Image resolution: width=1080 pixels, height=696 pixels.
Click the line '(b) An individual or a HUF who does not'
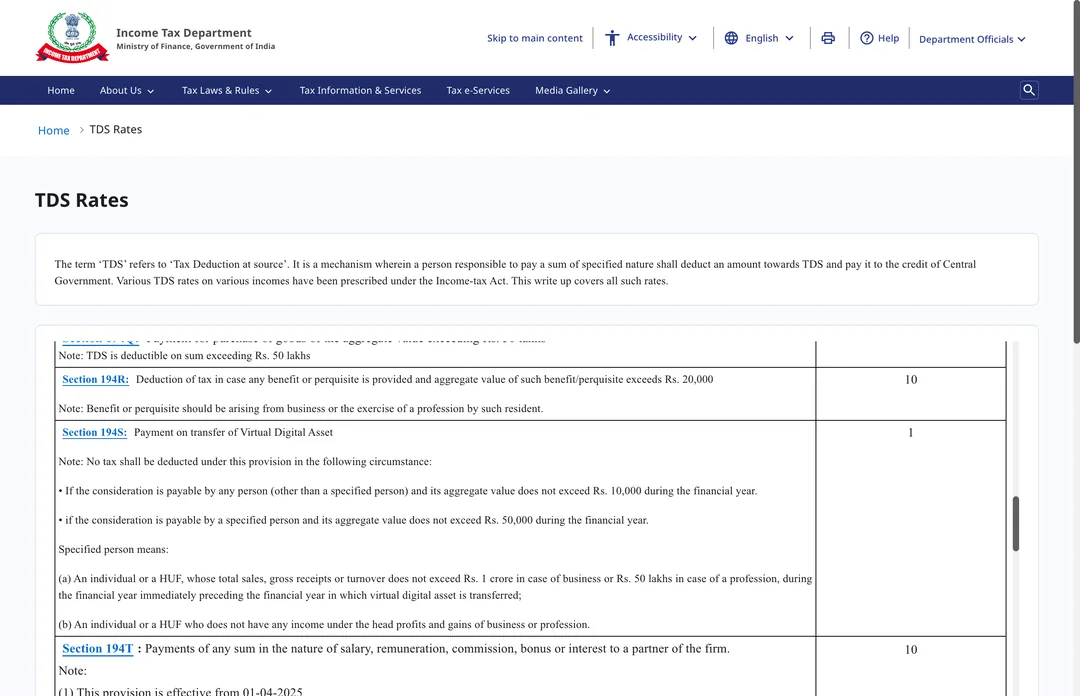pos(324,624)
